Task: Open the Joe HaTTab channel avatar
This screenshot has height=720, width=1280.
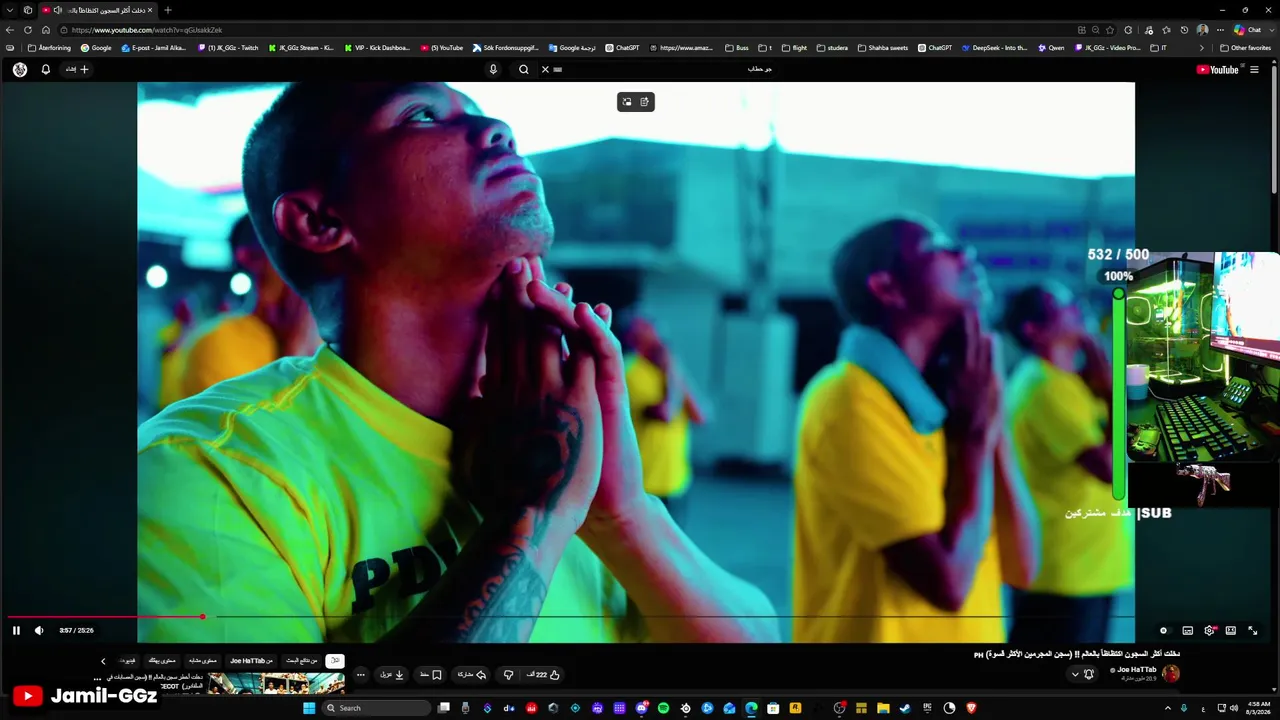Action: click(x=1171, y=674)
